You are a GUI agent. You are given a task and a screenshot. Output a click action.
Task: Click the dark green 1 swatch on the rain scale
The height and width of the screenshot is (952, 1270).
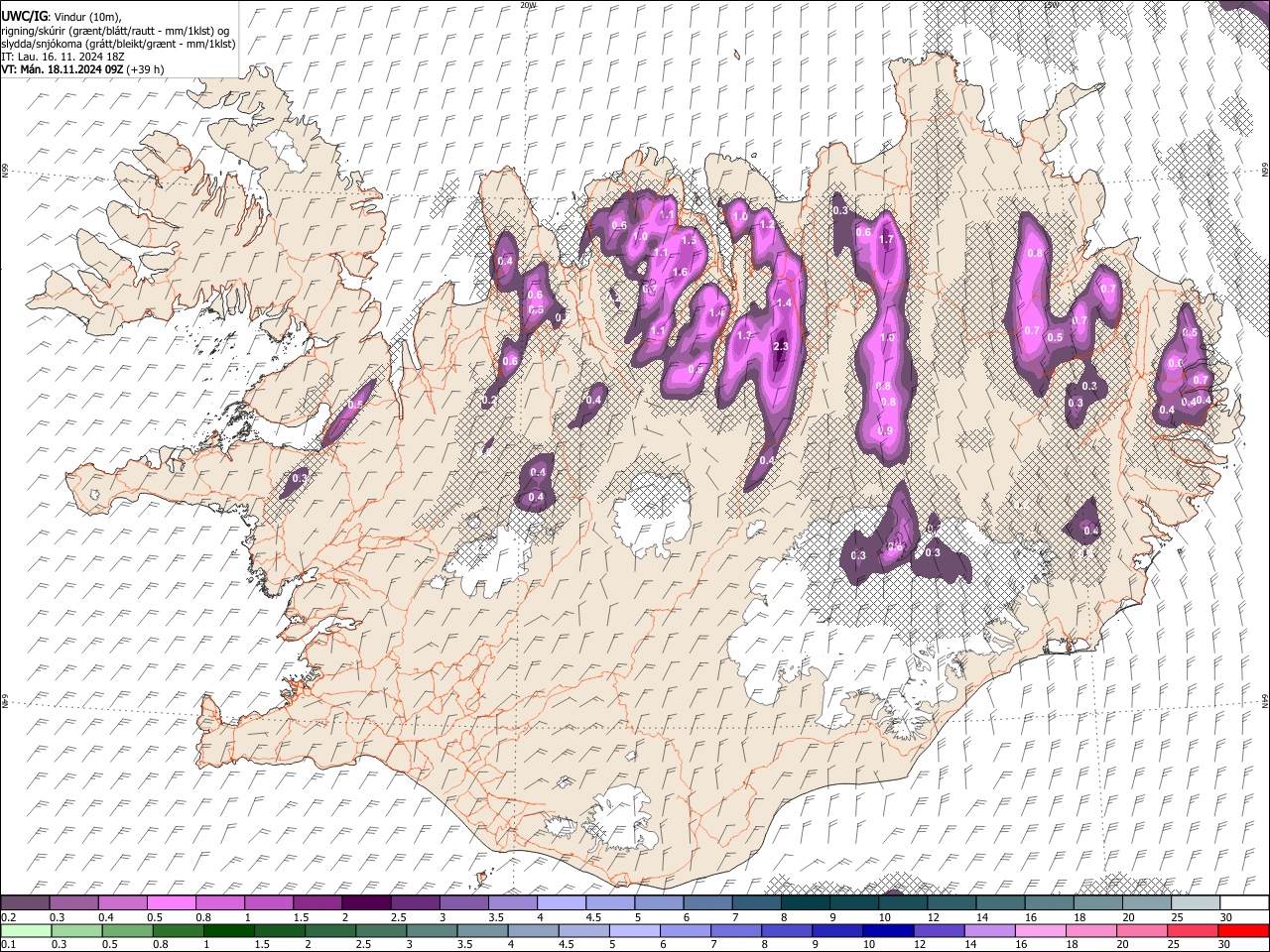(x=228, y=931)
